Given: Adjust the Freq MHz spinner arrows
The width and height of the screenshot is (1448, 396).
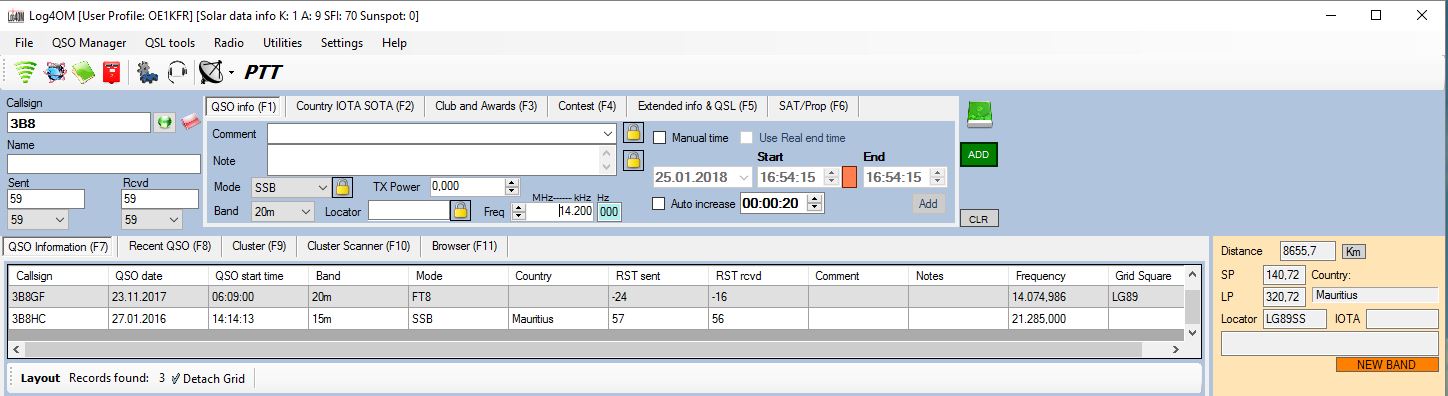Looking at the screenshot, I should (x=518, y=212).
